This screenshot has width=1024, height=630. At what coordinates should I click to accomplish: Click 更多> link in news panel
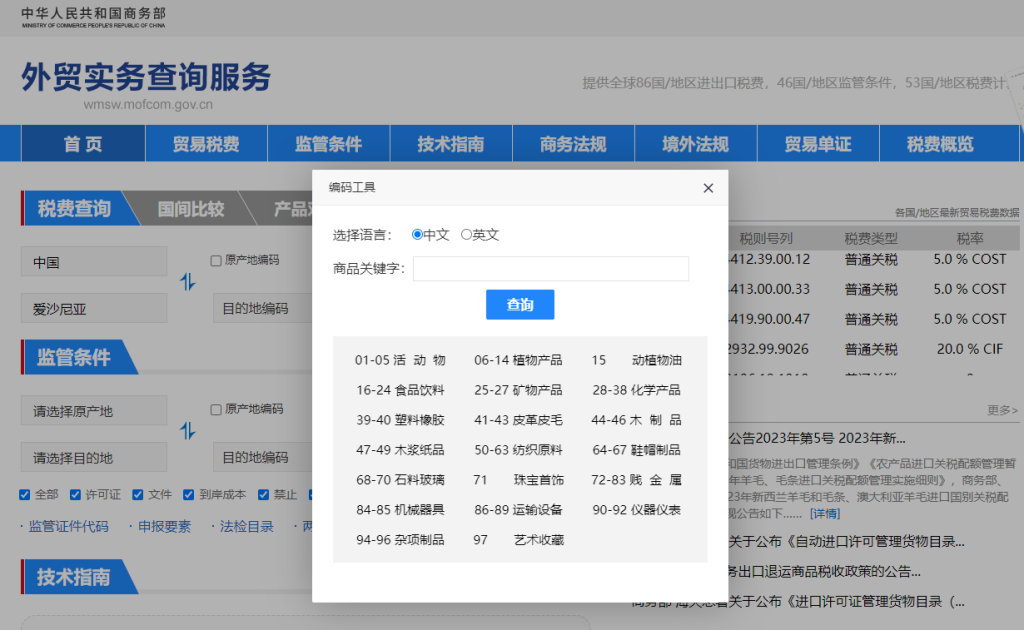point(1002,410)
